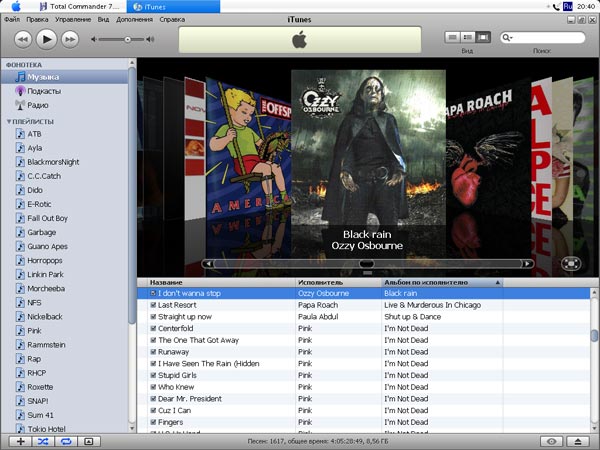Open the Apple logo start menu

pos(16,6)
